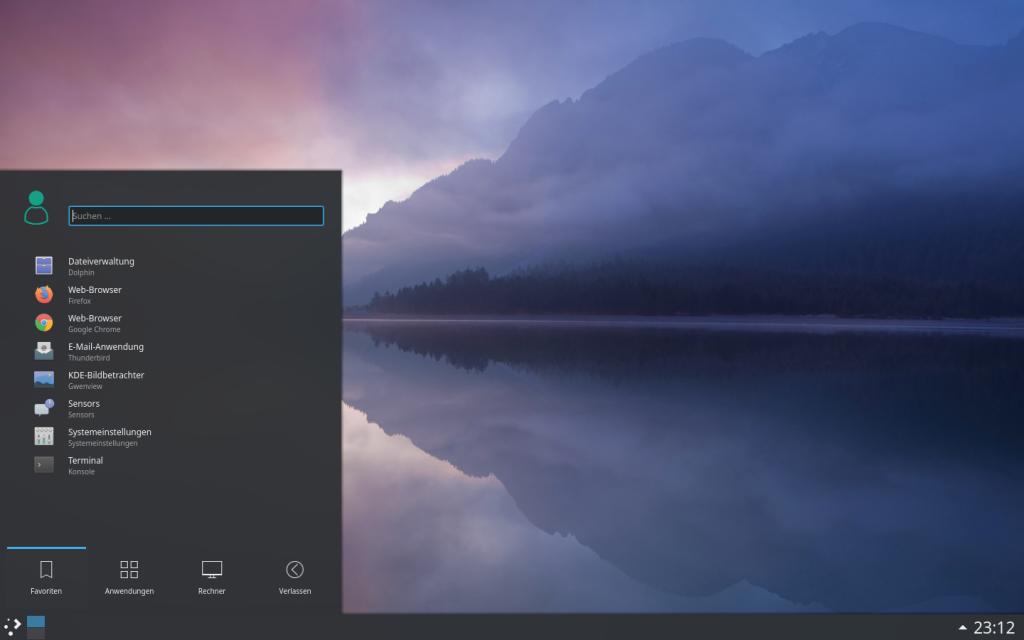This screenshot has height=640, width=1024.
Task: Switch to the Anwendungen tab
Action: pyautogui.click(x=129, y=578)
